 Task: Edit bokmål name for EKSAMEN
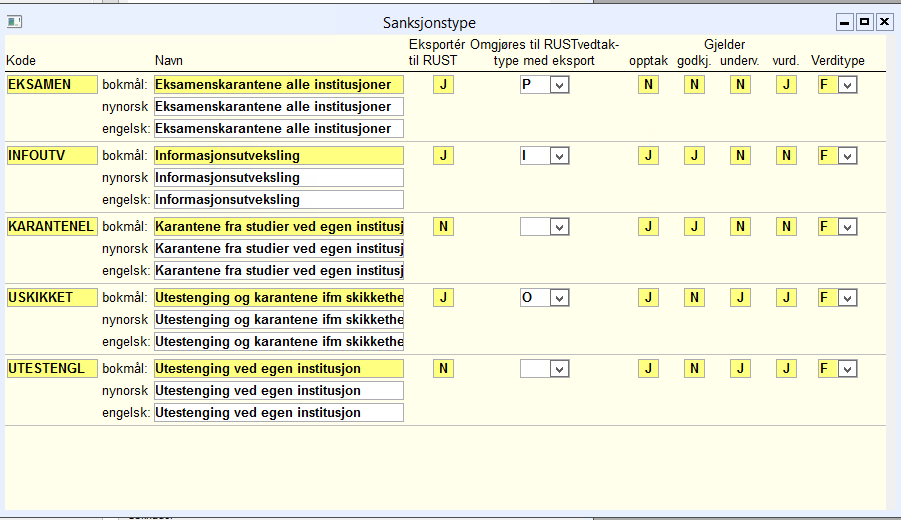click(279, 84)
